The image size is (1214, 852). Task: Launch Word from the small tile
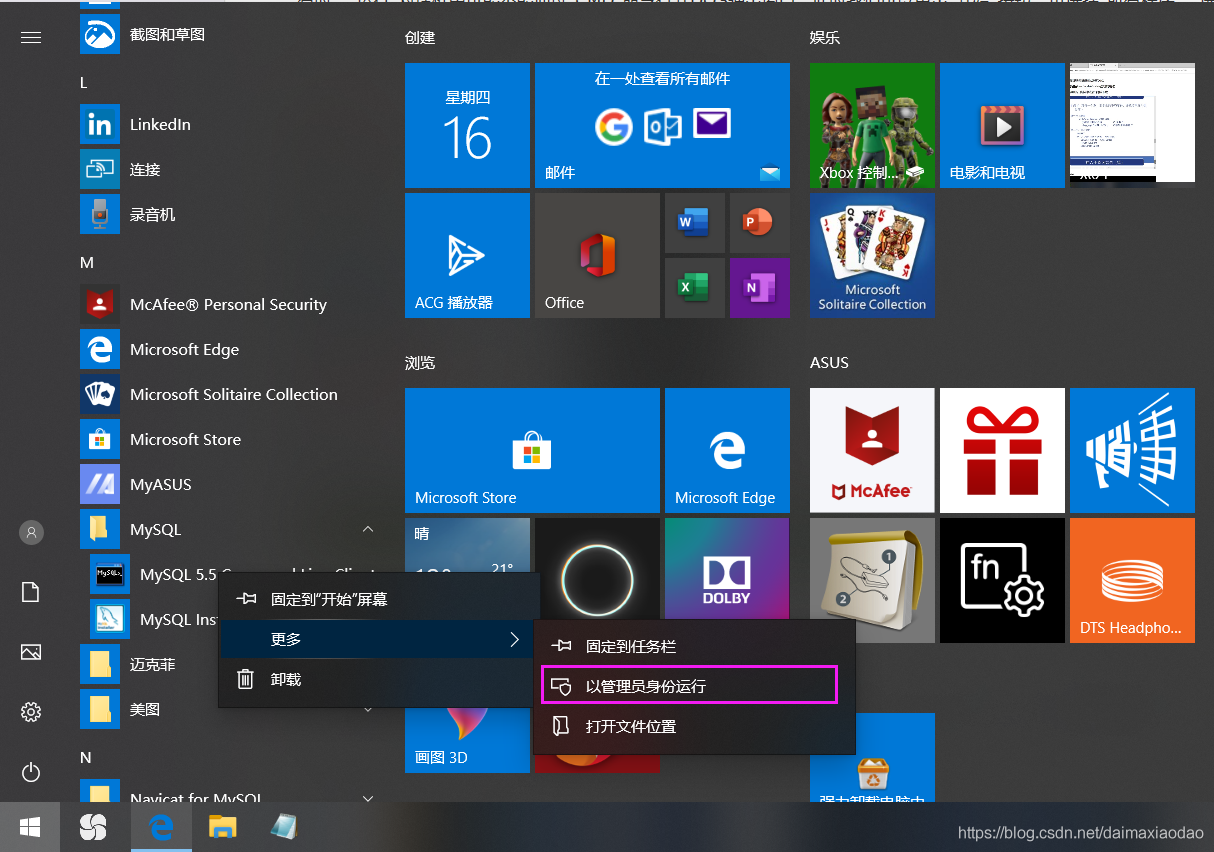point(695,223)
